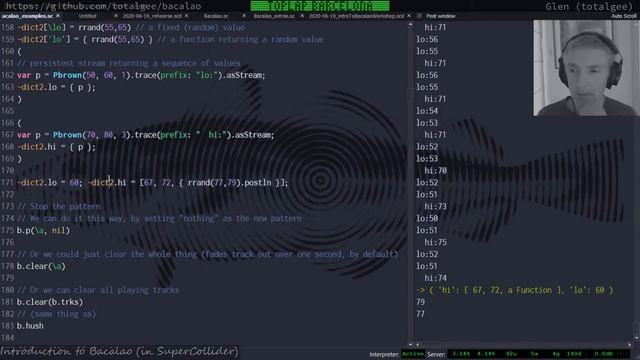Click the Interpreter Active status indicator

tap(413, 354)
